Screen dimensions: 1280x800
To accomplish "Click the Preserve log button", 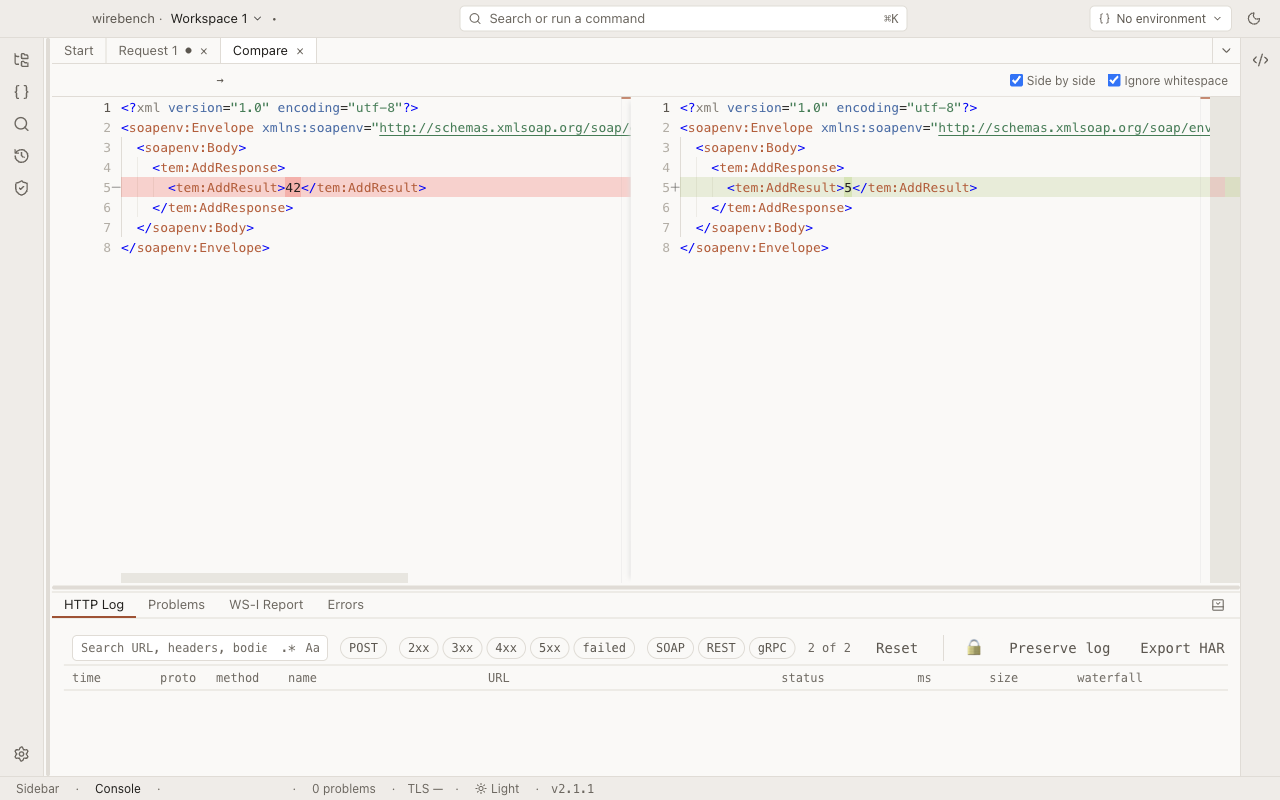I will (1059, 648).
